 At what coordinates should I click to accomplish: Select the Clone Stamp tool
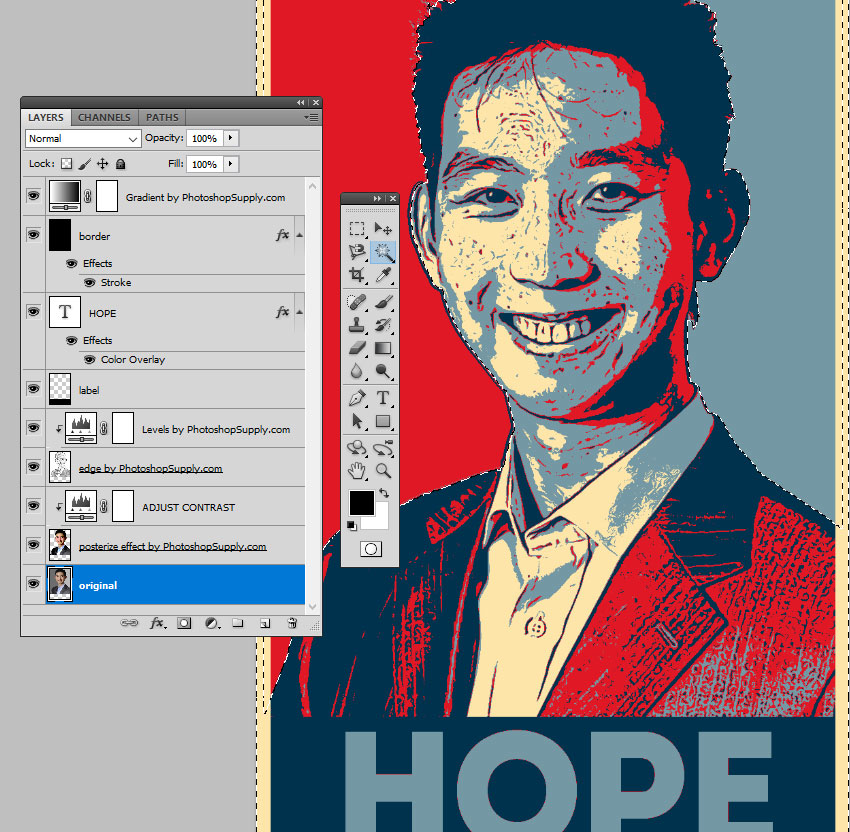click(357, 325)
